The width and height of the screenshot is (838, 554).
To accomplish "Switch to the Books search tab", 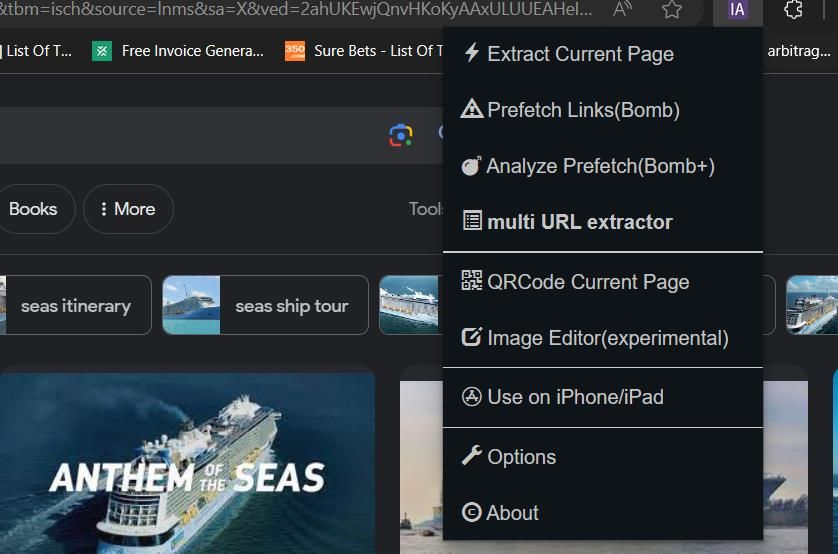I will tap(33, 209).
